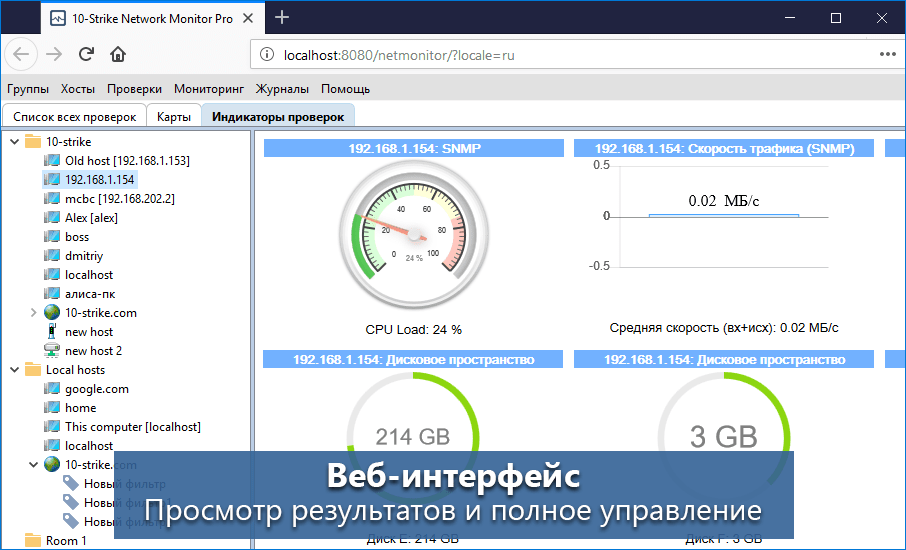This screenshot has height=550, width=906.
Task: Open the browser three-dots page menu
Action: [x=887, y=55]
